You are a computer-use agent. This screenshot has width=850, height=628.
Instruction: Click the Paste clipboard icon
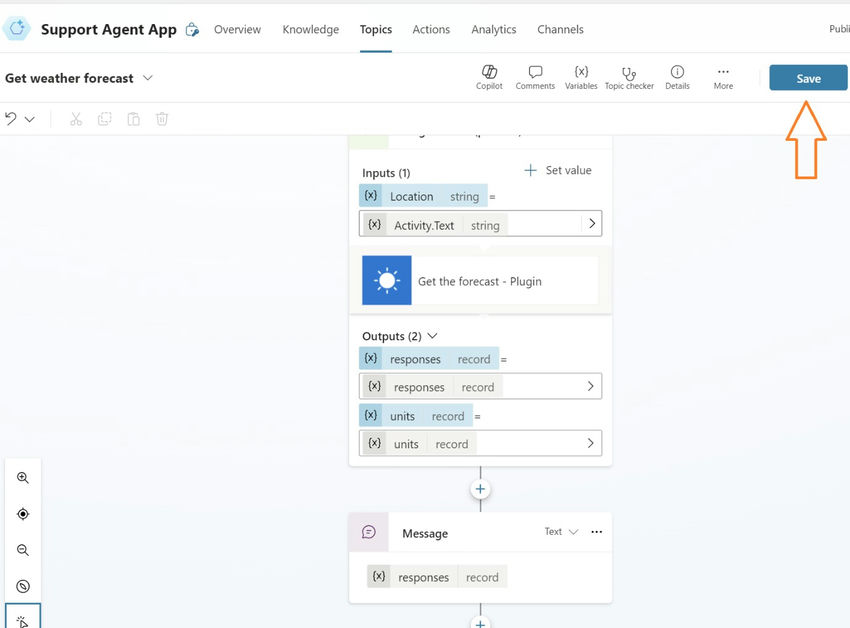click(133, 119)
